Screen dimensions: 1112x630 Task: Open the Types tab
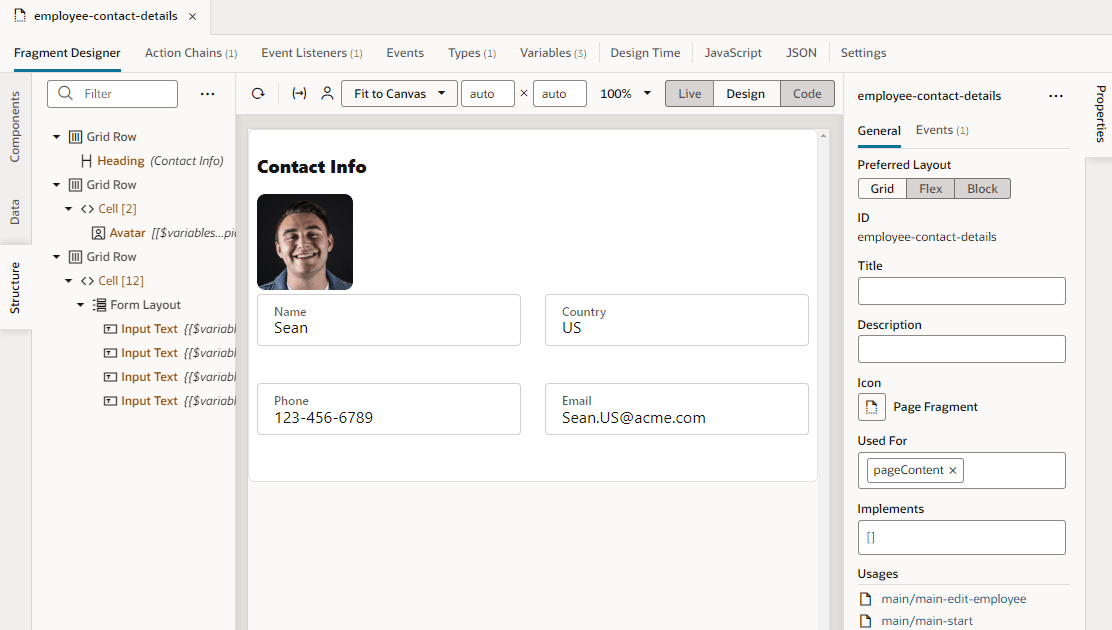(x=472, y=53)
